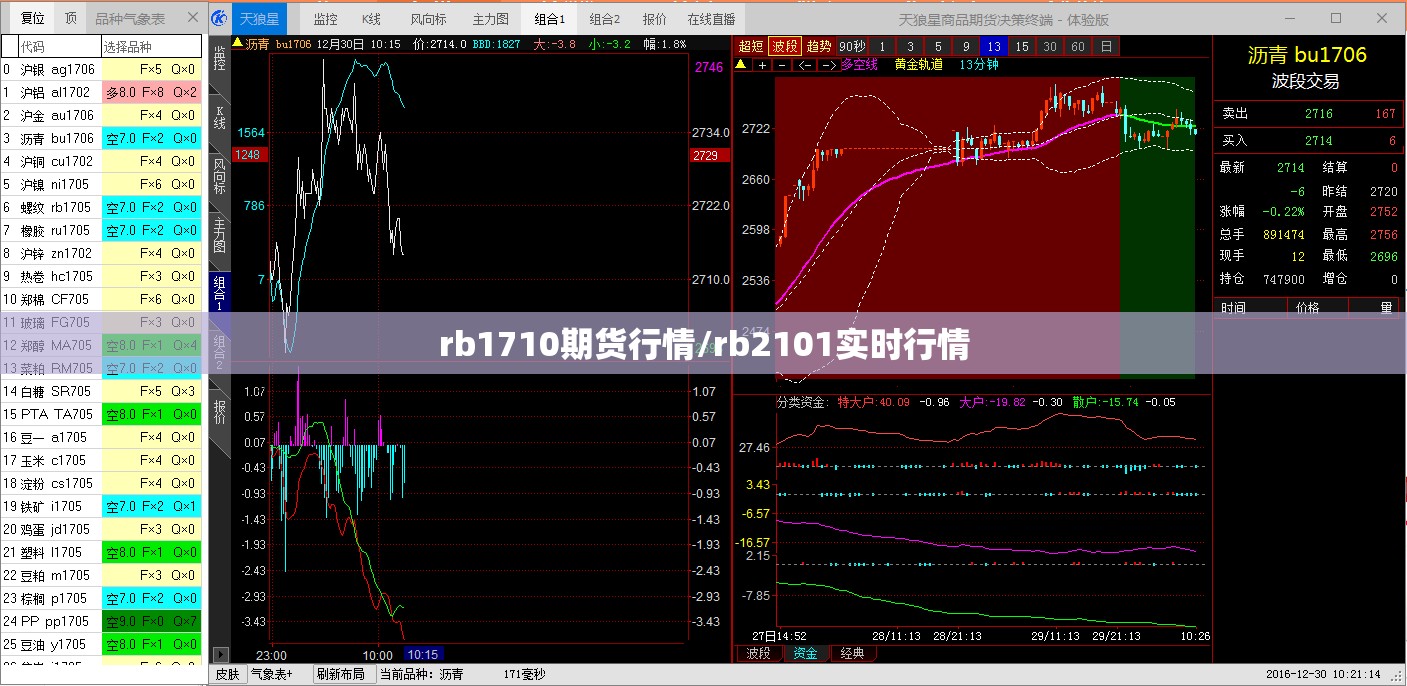This screenshot has width=1407, height=686.
Task: Select row 铁矿 i1705
Action: click(x=101, y=506)
